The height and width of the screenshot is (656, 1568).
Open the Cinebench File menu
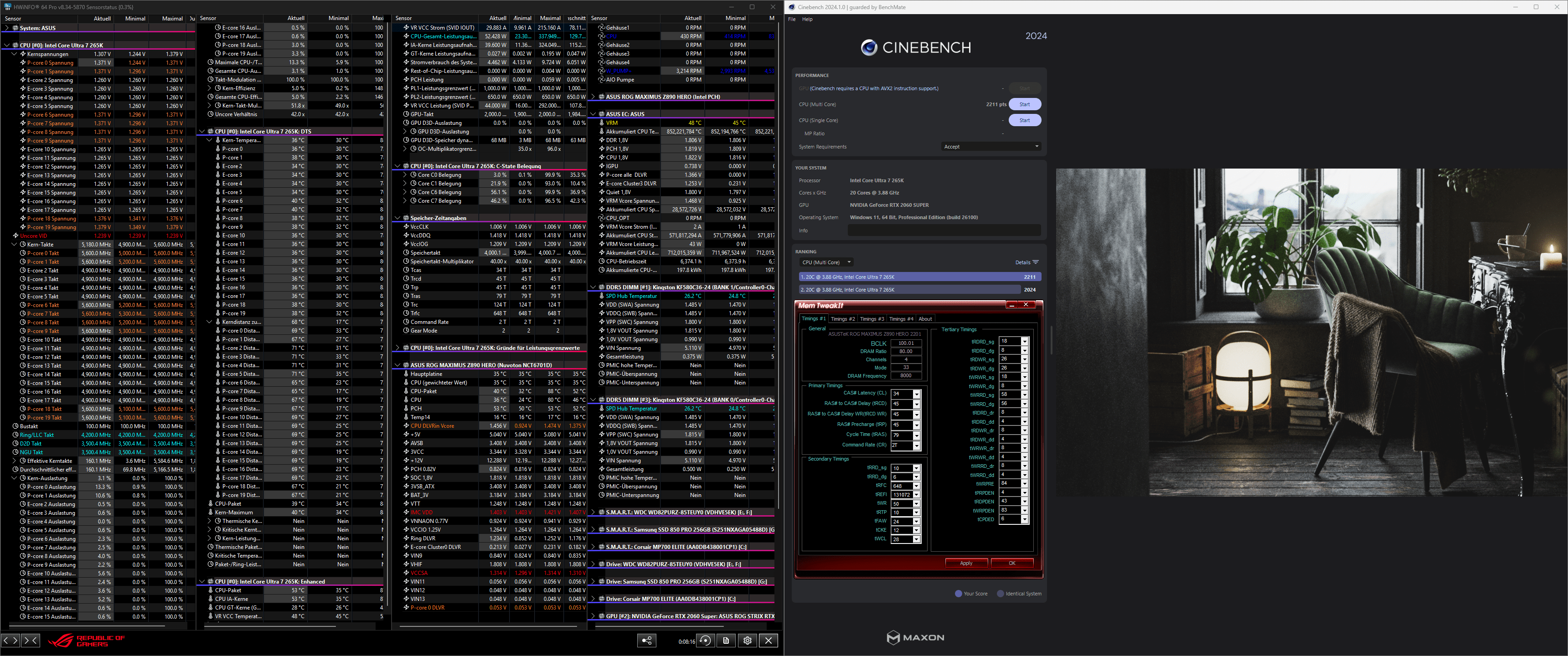791,20
